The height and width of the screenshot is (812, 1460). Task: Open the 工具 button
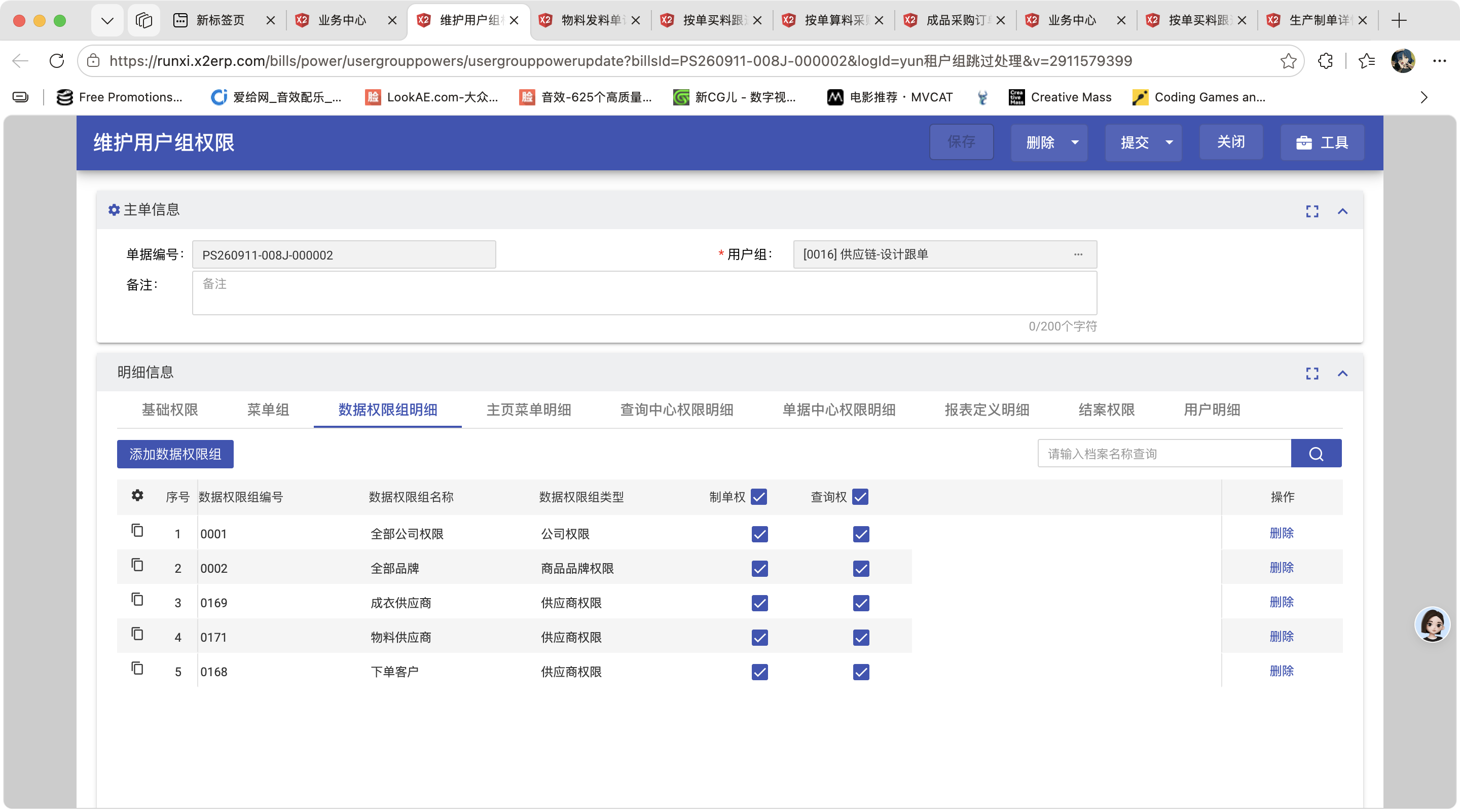1322,142
